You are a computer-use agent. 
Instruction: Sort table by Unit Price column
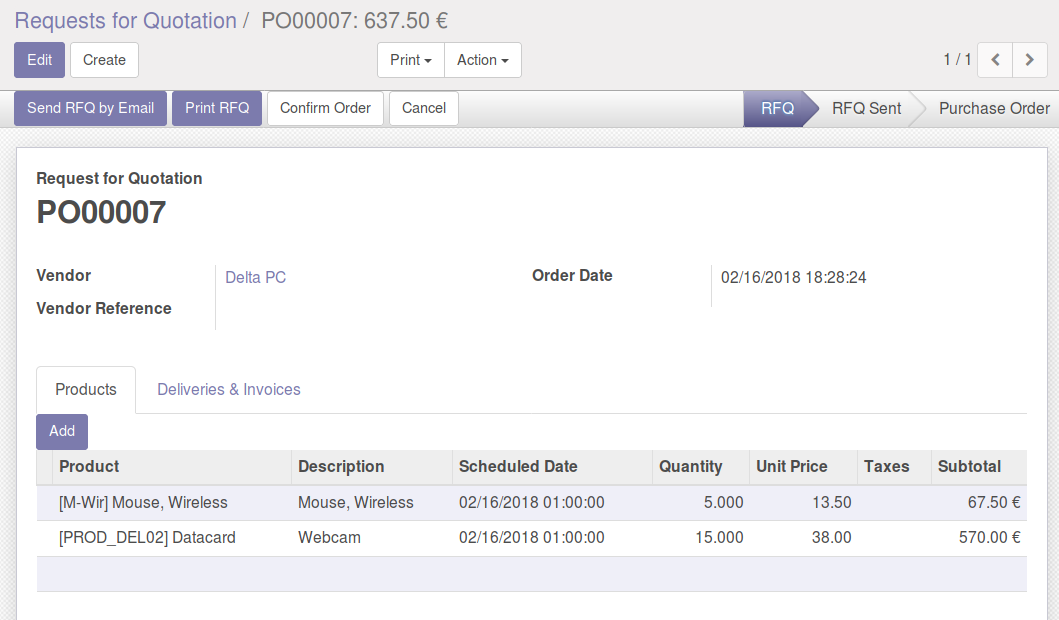(x=791, y=466)
